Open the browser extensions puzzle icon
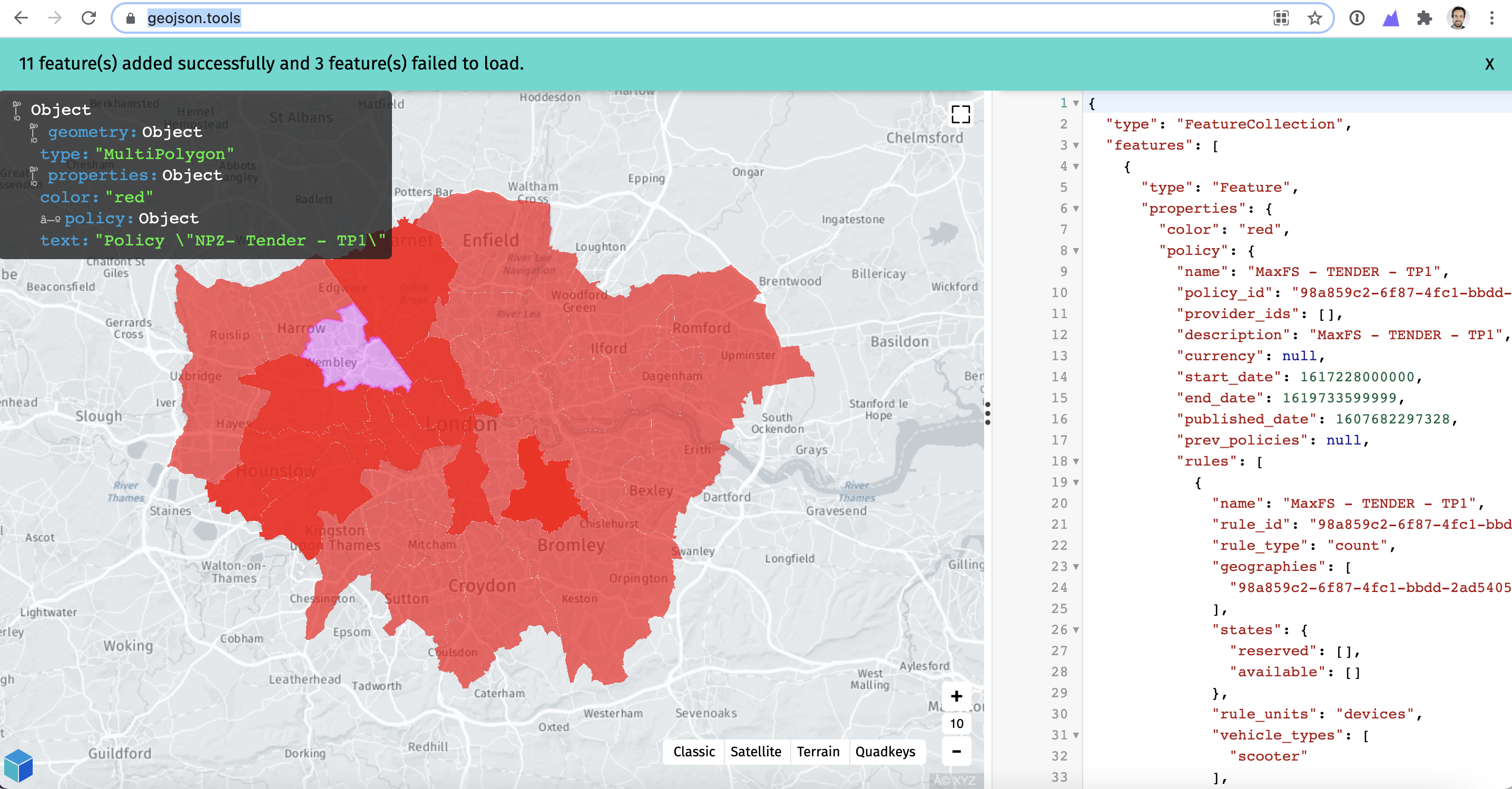The image size is (1512, 789). coord(1425,18)
